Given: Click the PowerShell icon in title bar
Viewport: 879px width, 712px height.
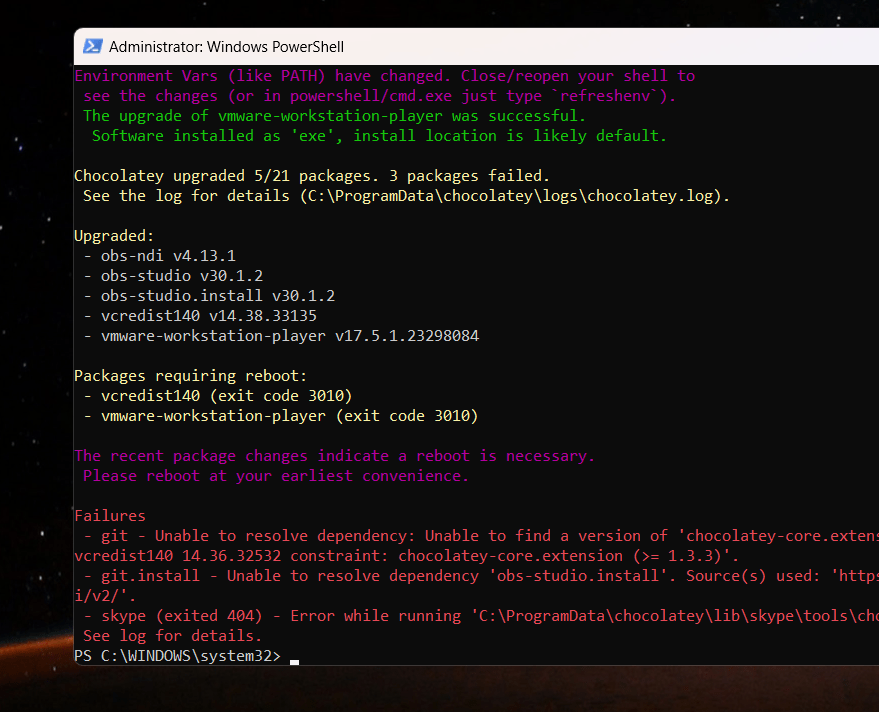Looking at the screenshot, I should click(x=92, y=46).
